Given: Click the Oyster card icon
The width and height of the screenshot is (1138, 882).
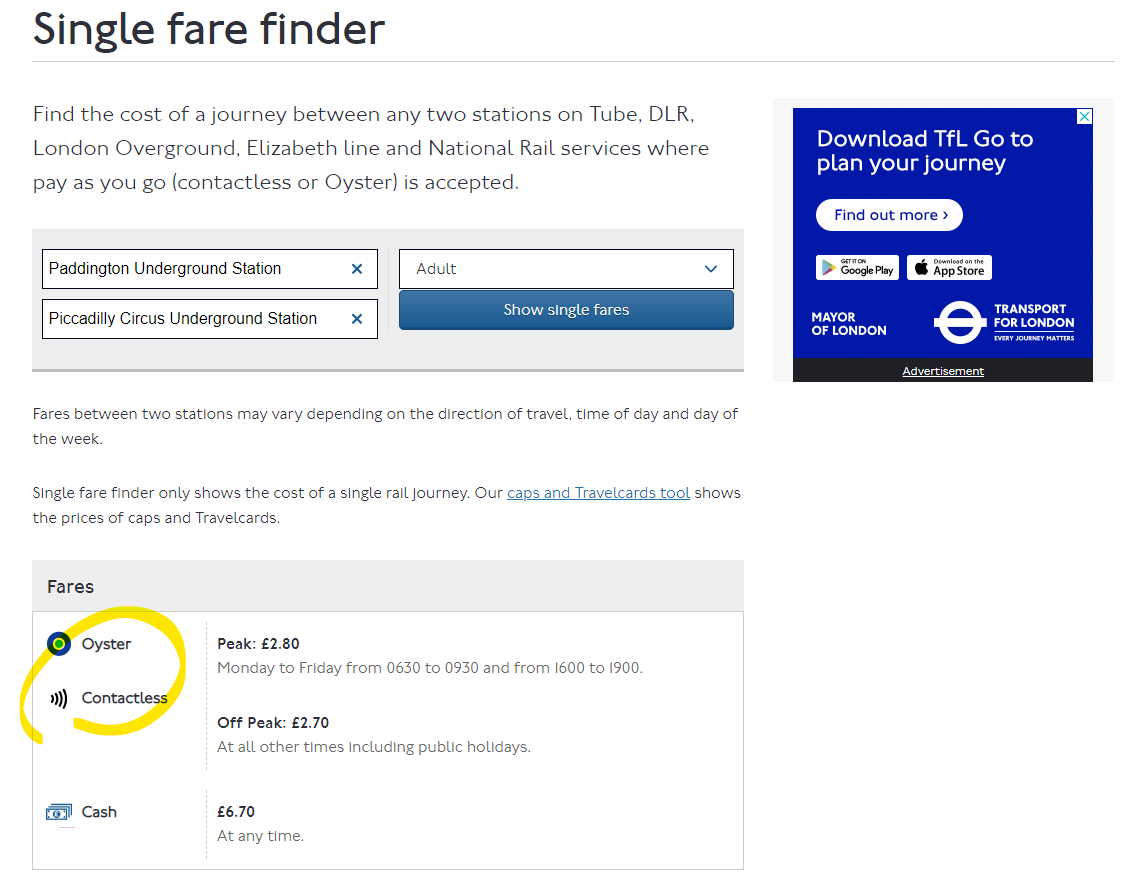Looking at the screenshot, I should [x=59, y=644].
